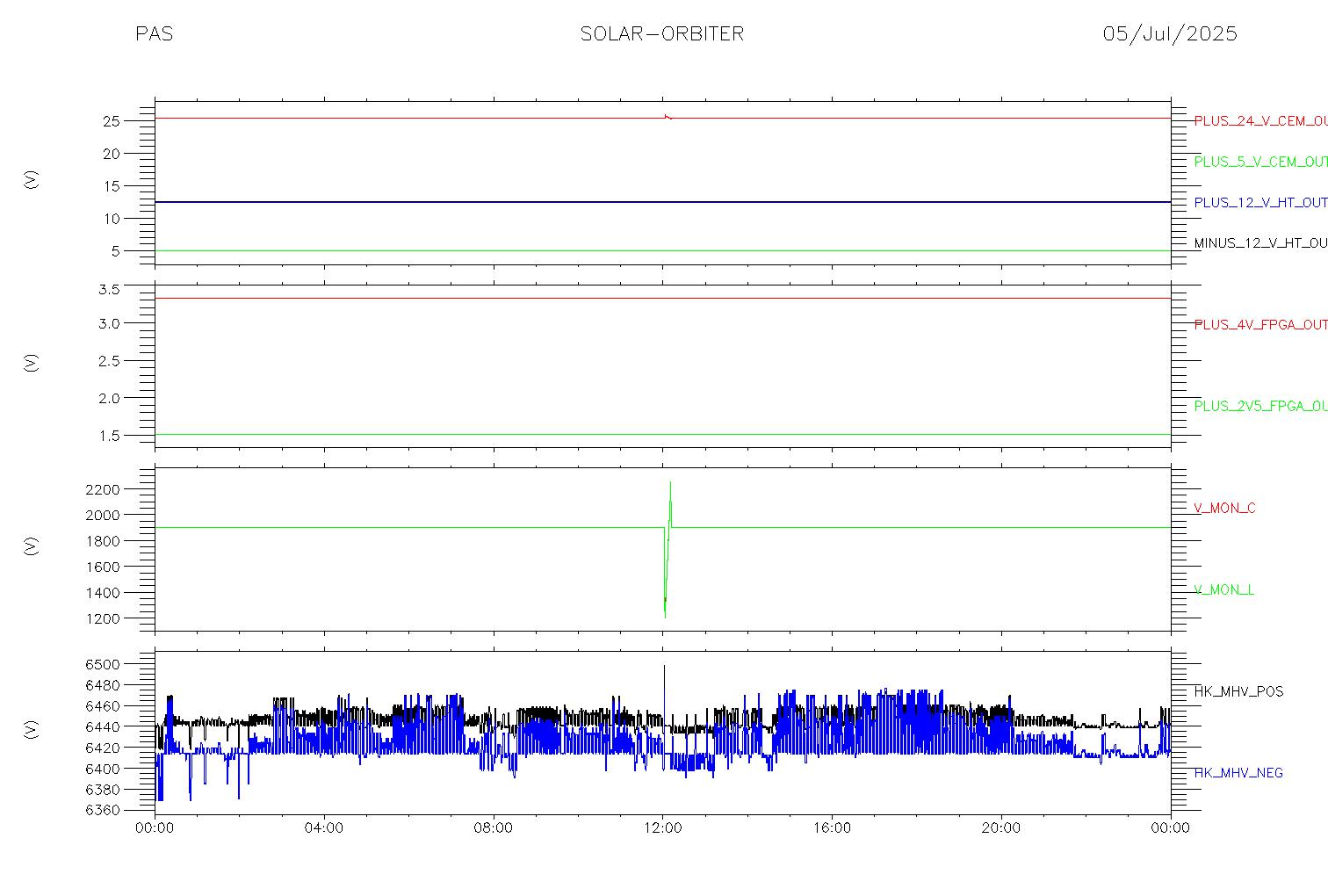1328x896 pixels.
Task: Click the HK_MHV_POS legend label
Action: (1238, 691)
